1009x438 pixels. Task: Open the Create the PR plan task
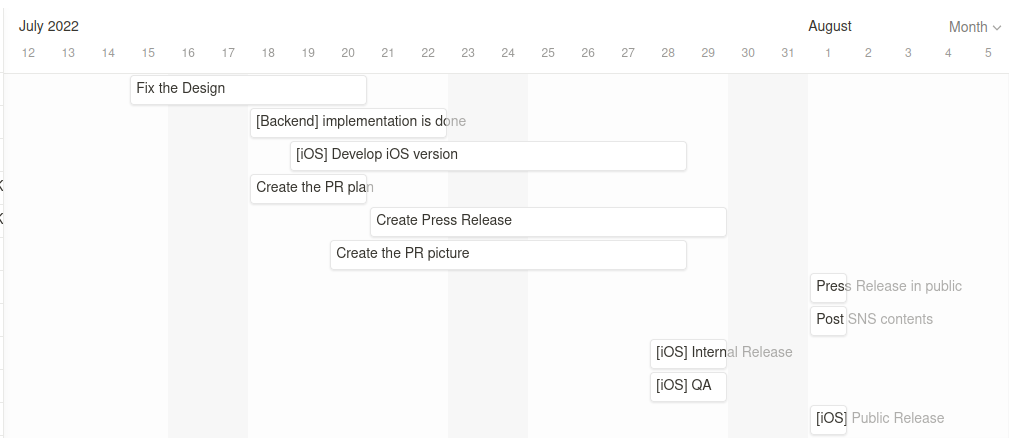(x=308, y=188)
